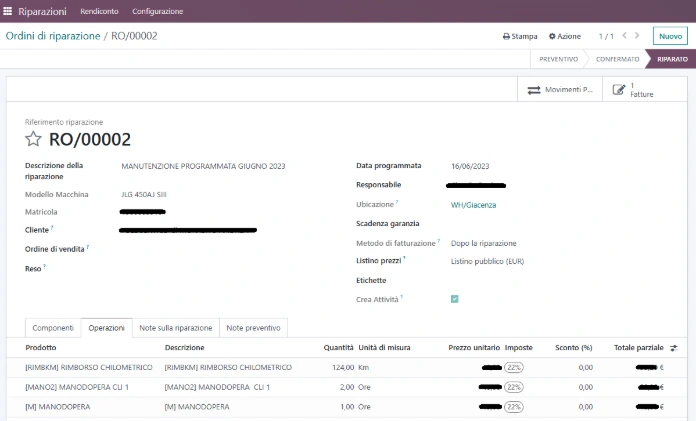696x421 pixels.
Task: Click the Listino pubblico (EUR) value
Action: point(487,261)
